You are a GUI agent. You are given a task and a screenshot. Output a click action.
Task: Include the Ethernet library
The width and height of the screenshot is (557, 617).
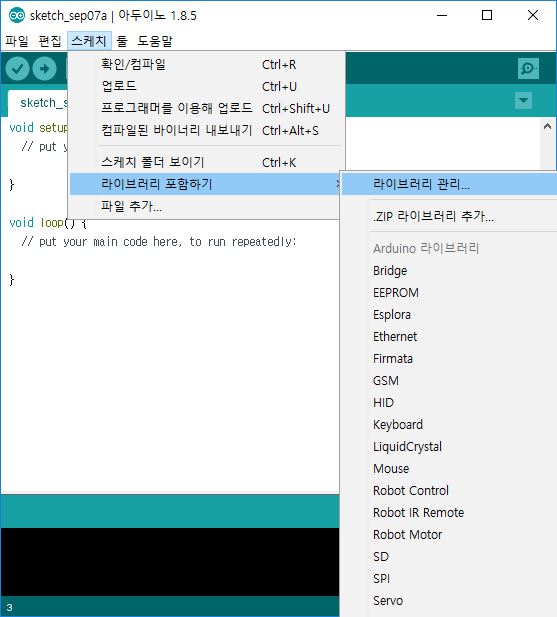(449, 337)
